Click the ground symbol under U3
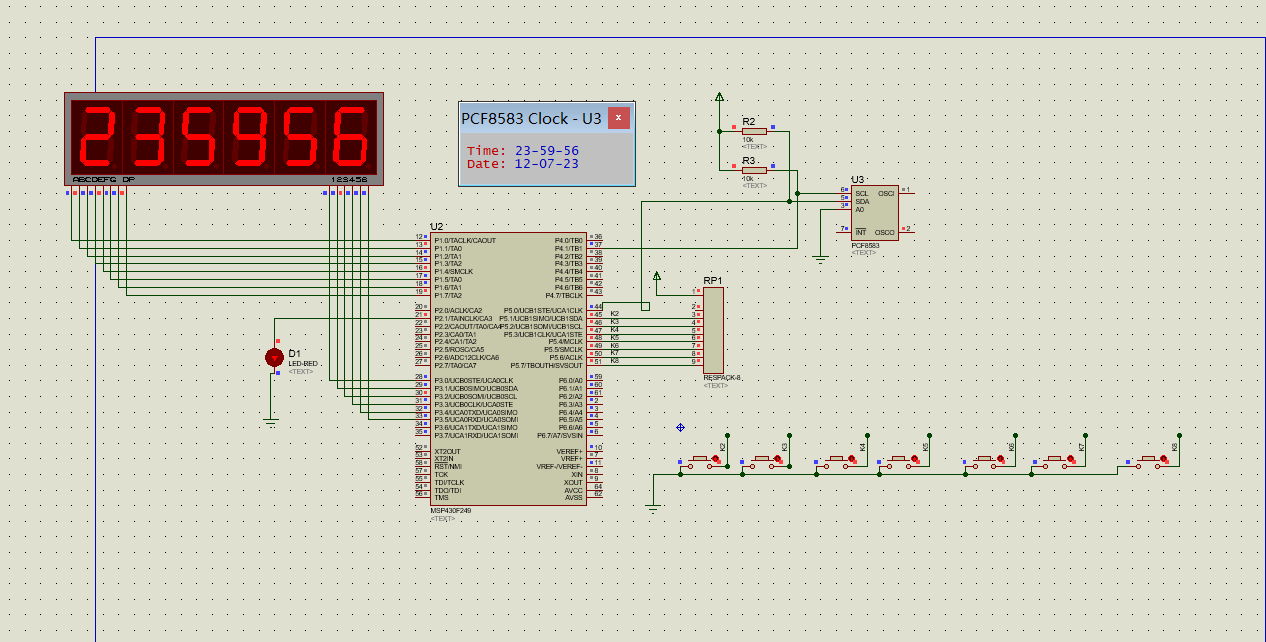This screenshot has height=642, width=1266. (821, 259)
